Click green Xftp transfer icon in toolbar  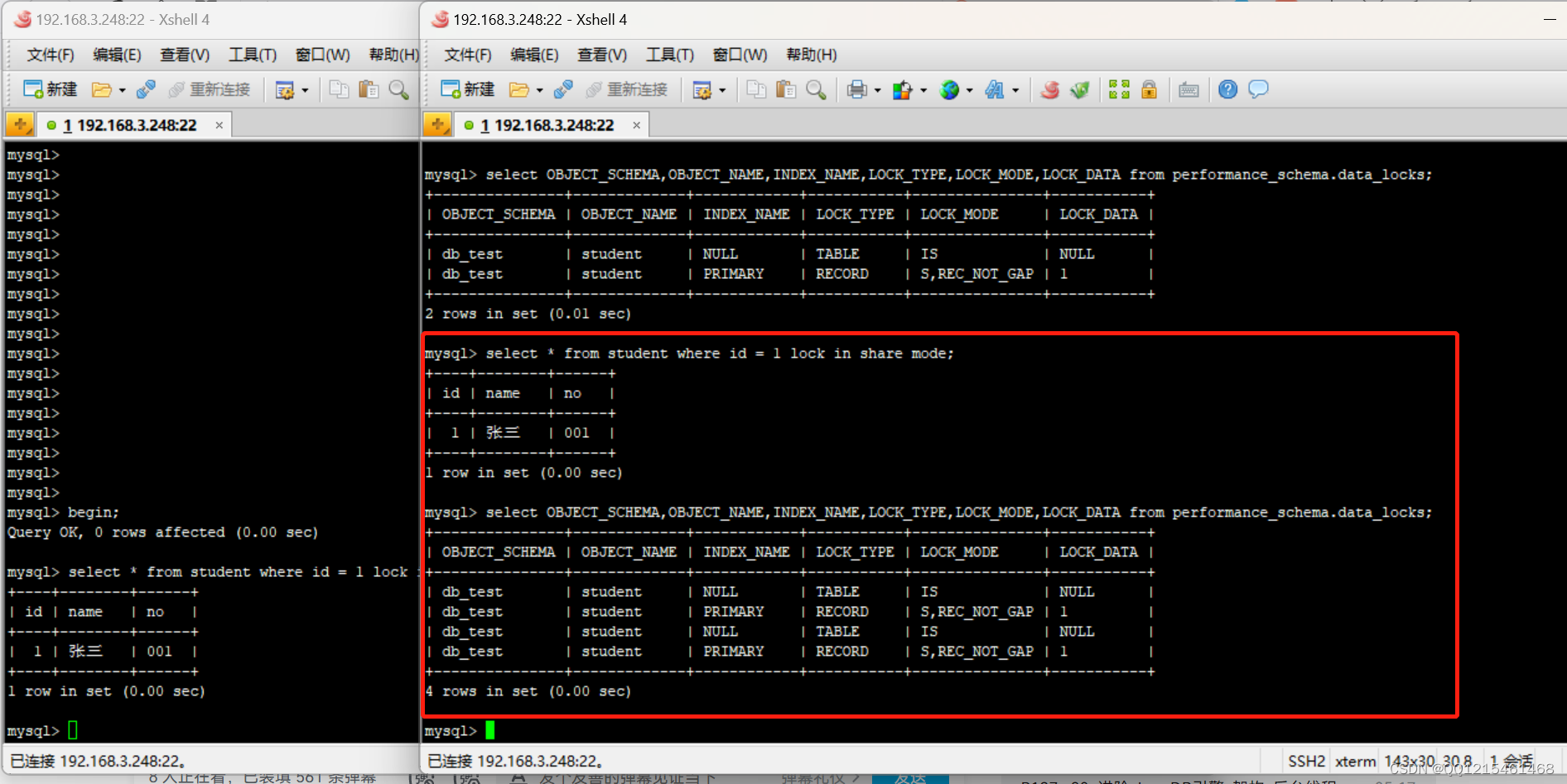coord(1079,89)
